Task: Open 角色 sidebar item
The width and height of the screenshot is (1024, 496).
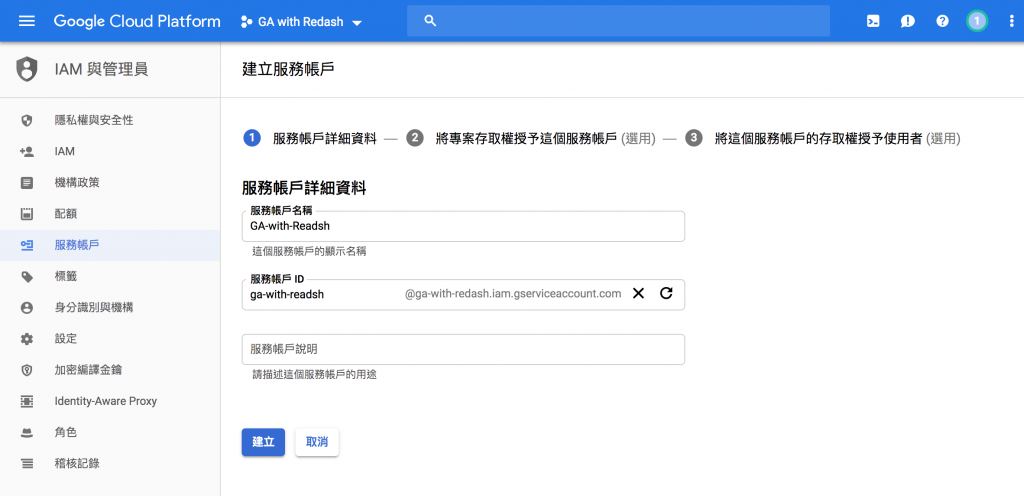Action: 110,433
